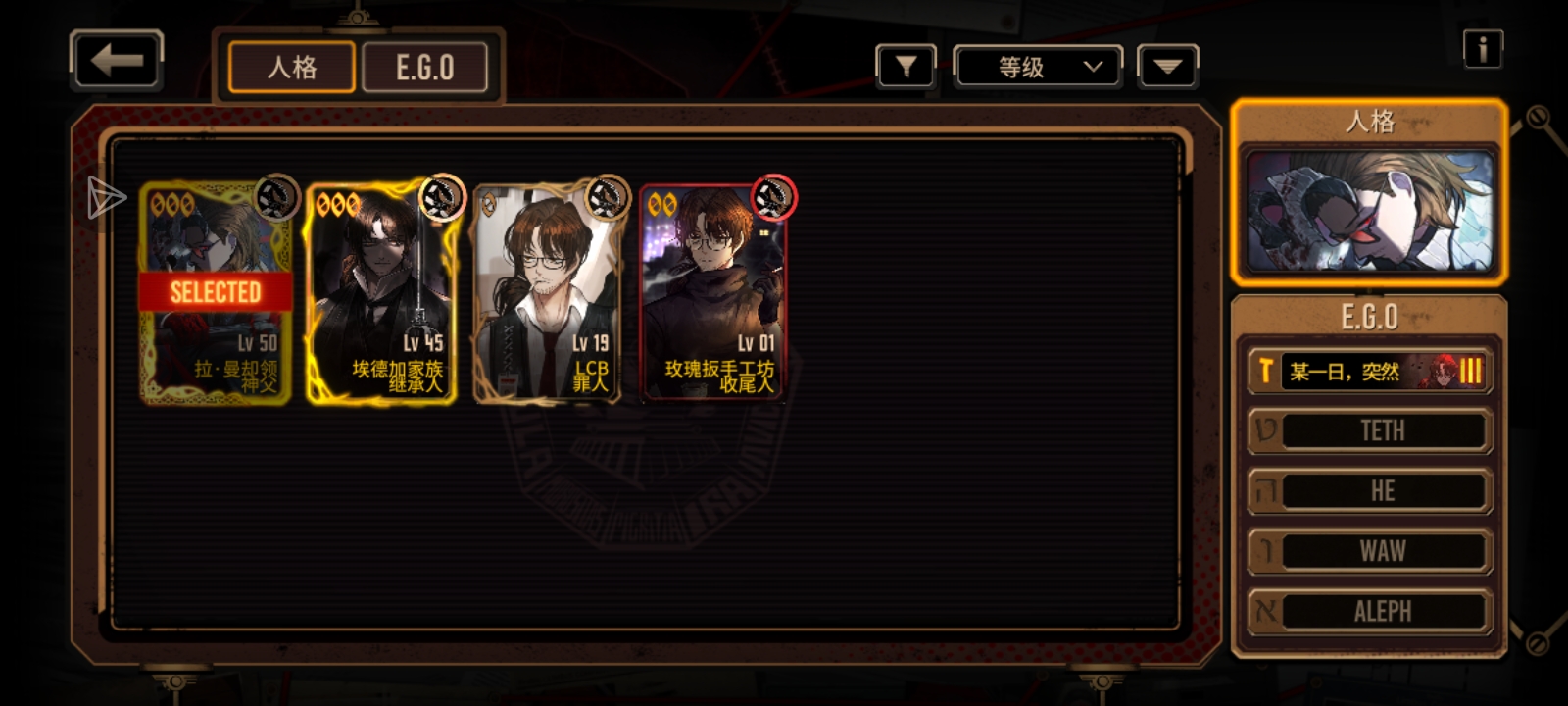Select the Lv 45 埃德加家族继承人 card

coord(381,292)
